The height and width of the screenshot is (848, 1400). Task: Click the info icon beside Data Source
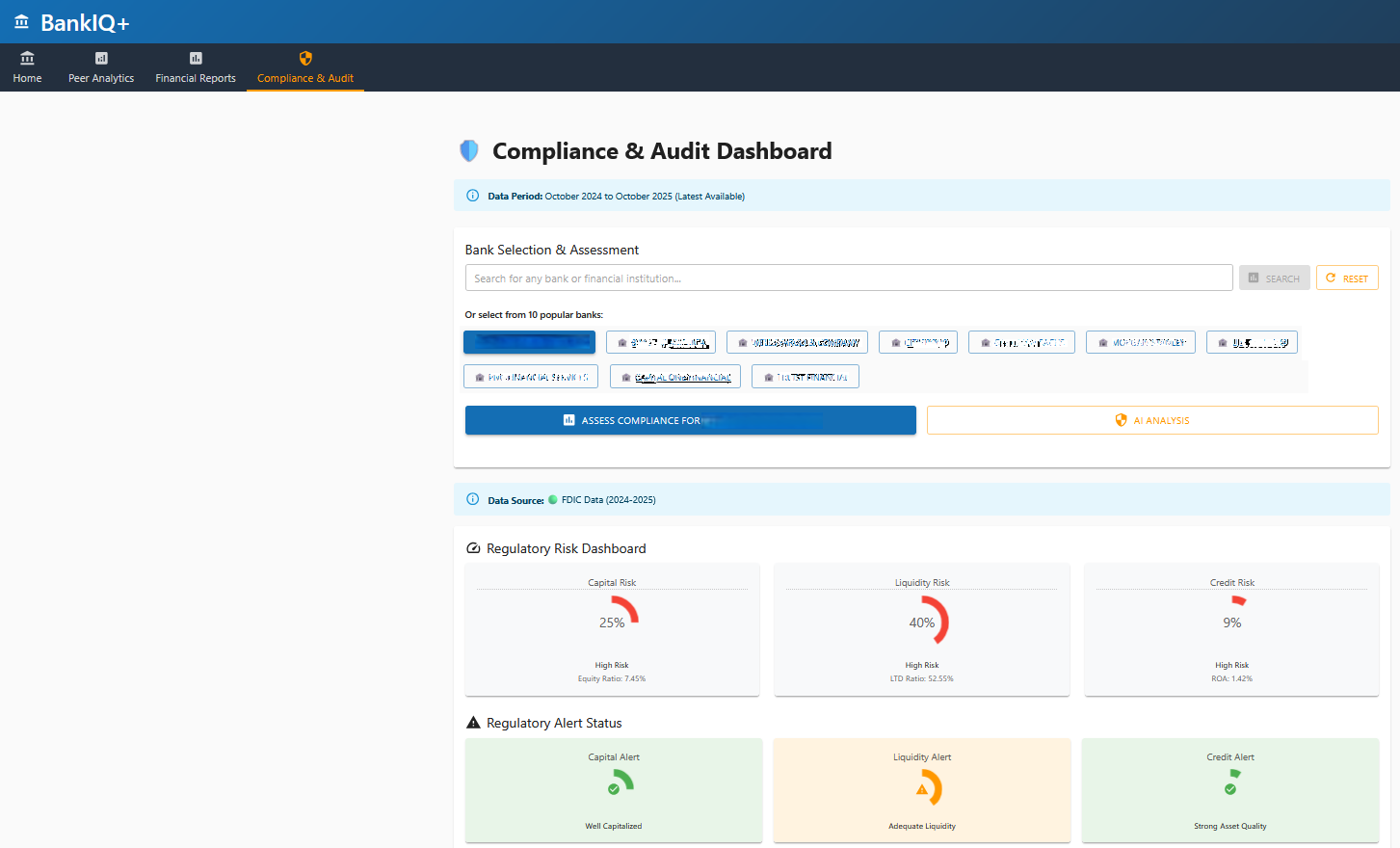point(472,499)
